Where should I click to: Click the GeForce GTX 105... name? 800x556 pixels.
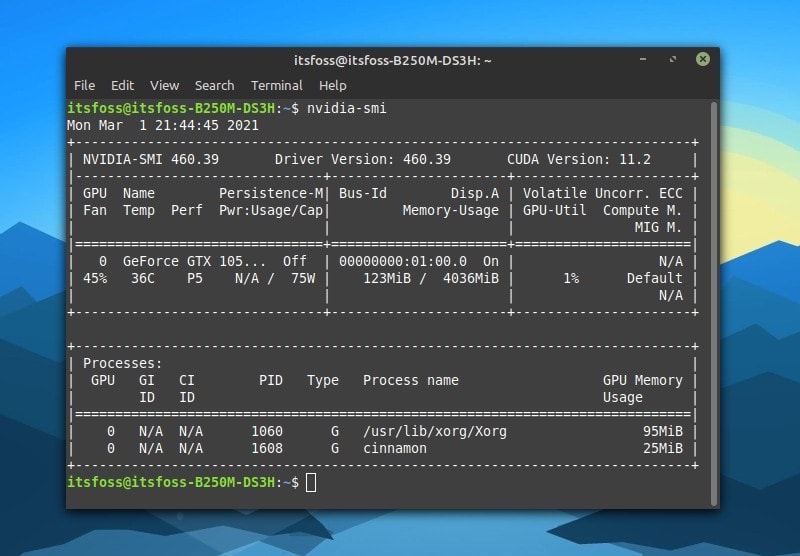[194, 262]
